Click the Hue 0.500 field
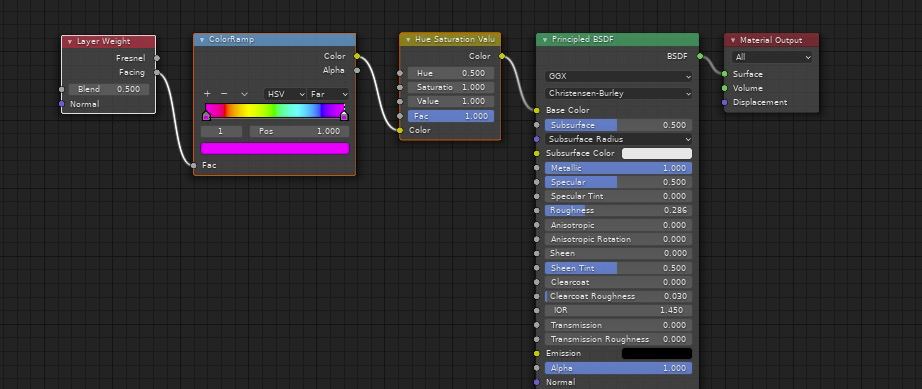The height and width of the screenshot is (389, 922). [451, 73]
